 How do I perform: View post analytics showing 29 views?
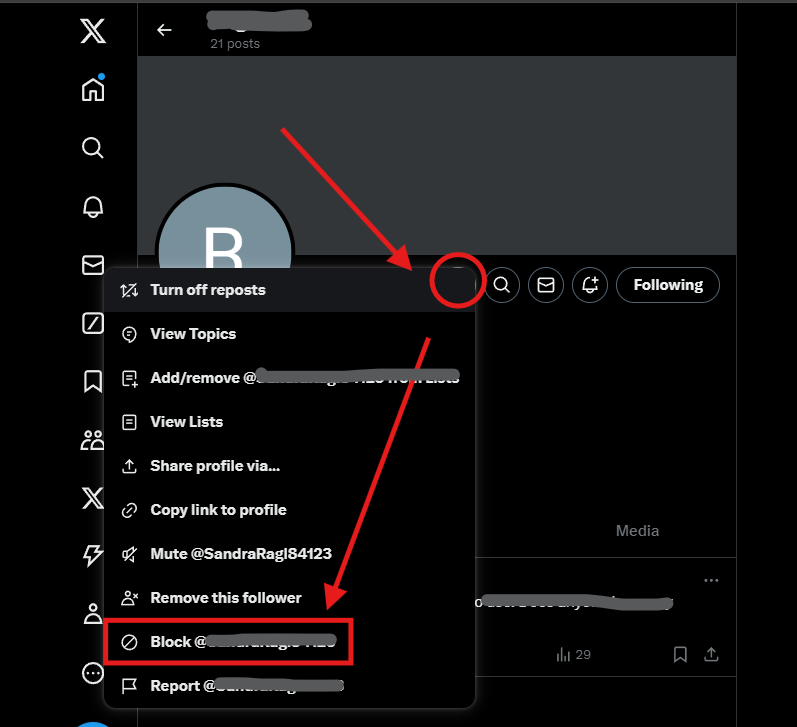(573, 654)
